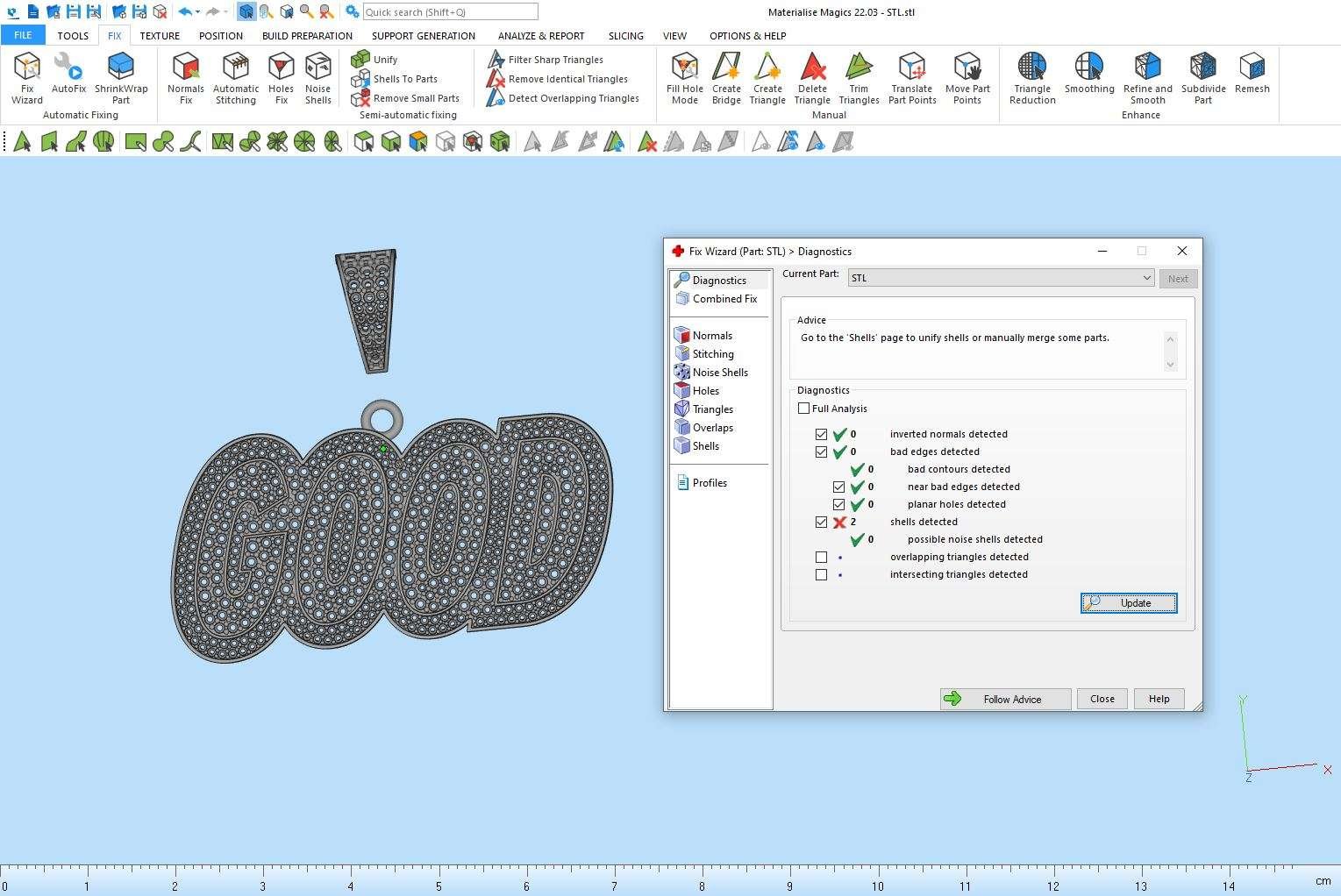Viewport: 1341px width, 896px height.
Task: Launch Automatic Stitching
Action: (x=236, y=77)
